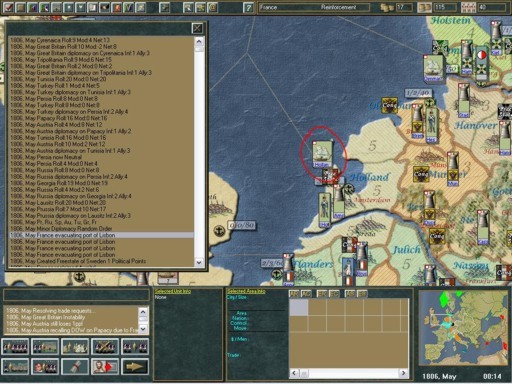
Task: Select 'Created Freestate of Sweden' log entry
Action: [x=101, y=261]
